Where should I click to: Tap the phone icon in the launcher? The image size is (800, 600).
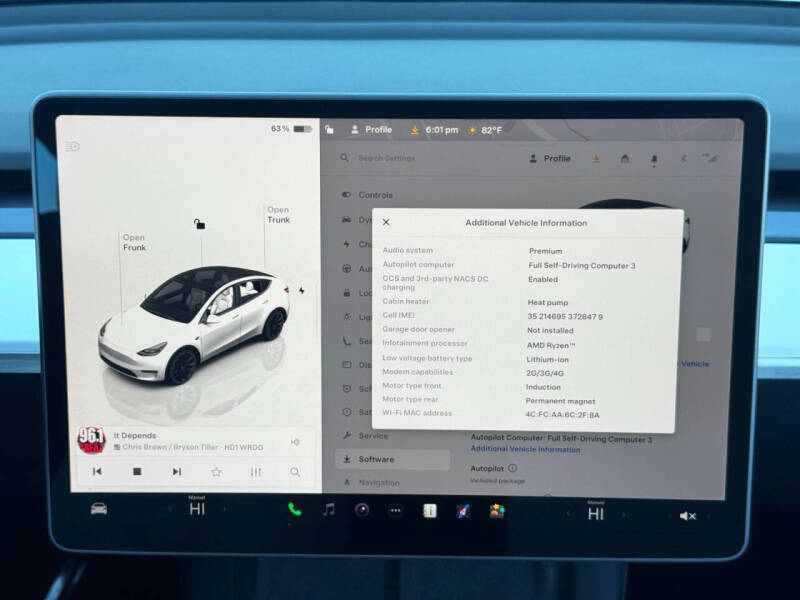(x=293, y=512)
